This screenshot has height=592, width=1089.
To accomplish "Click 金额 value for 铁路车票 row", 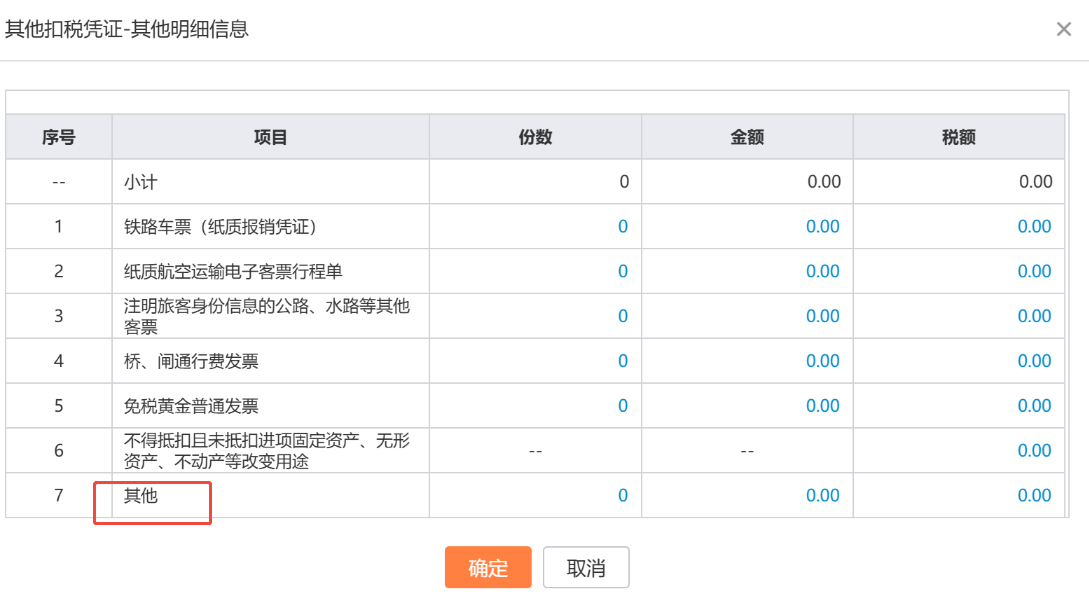I will (822, 227).
